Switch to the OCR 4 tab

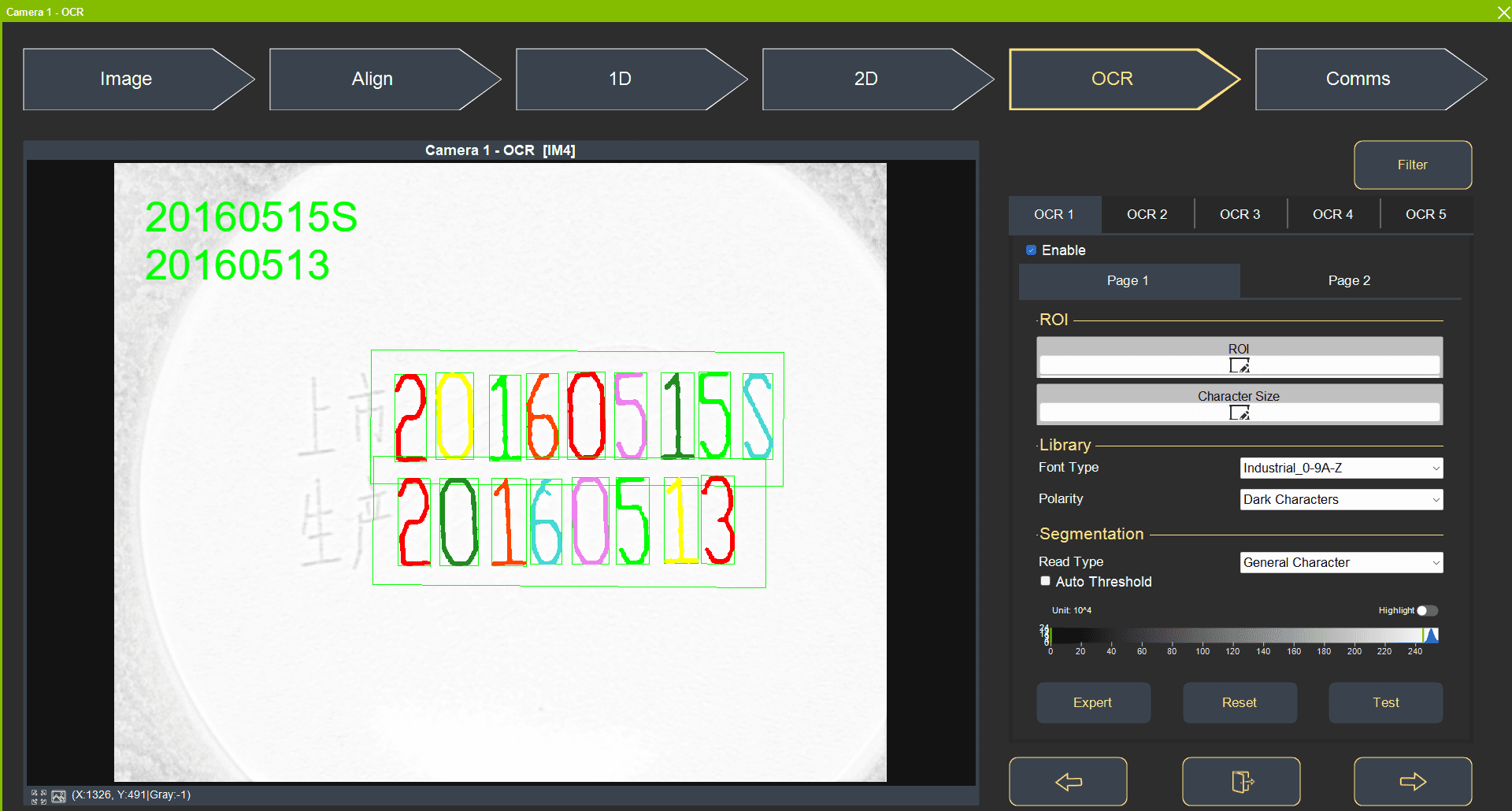1332,214
